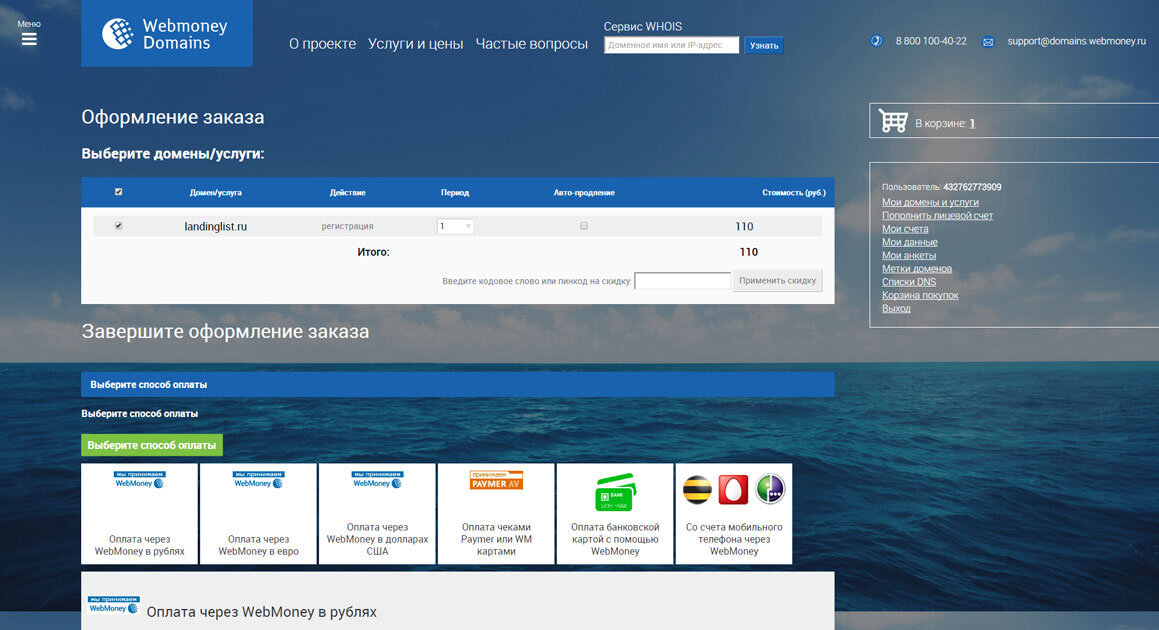Choose 'Оплата чеками Paymer или WM картами'
Image resolution: width=1159 pixels, height=630 pixels.
coord(496,514)
